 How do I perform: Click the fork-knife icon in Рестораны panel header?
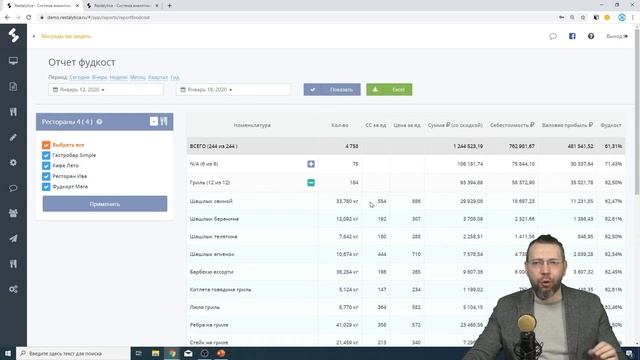point(164,121)
